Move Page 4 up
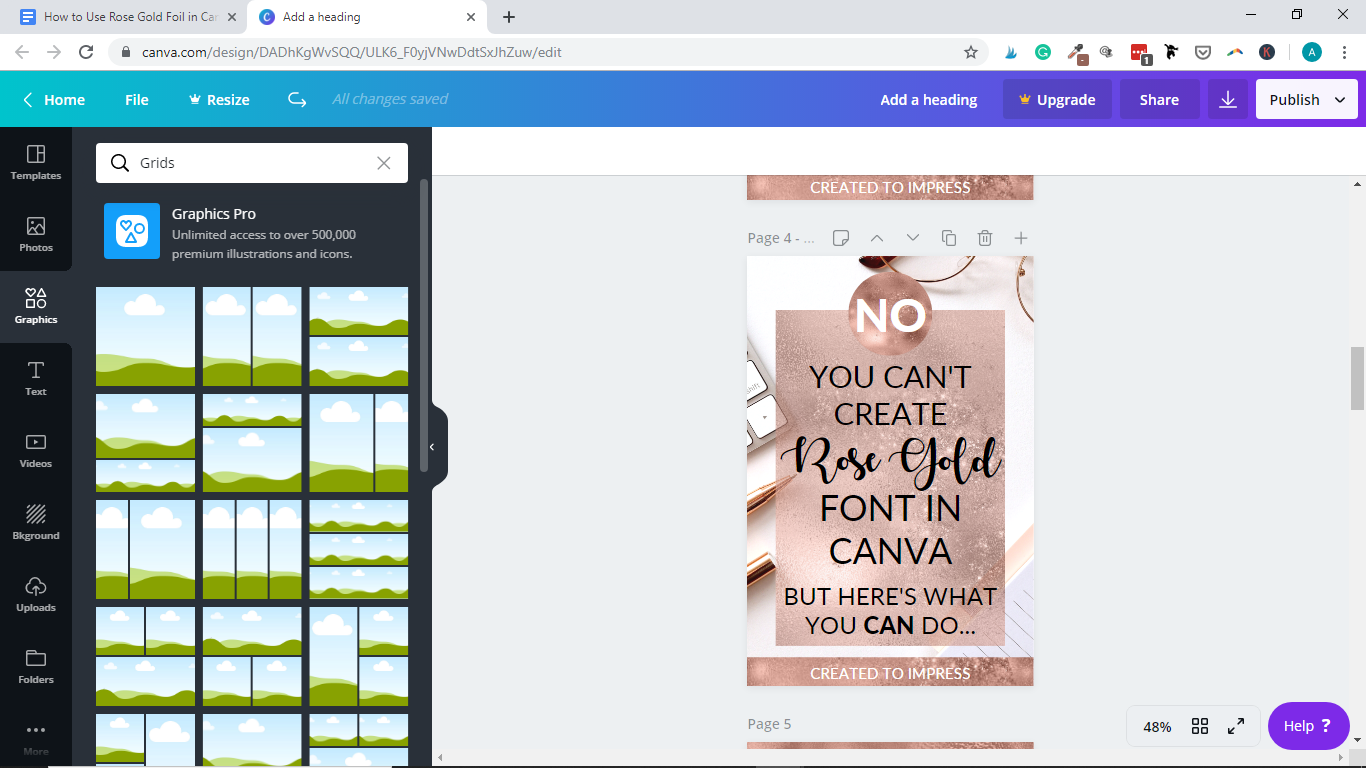 [877, 238]
